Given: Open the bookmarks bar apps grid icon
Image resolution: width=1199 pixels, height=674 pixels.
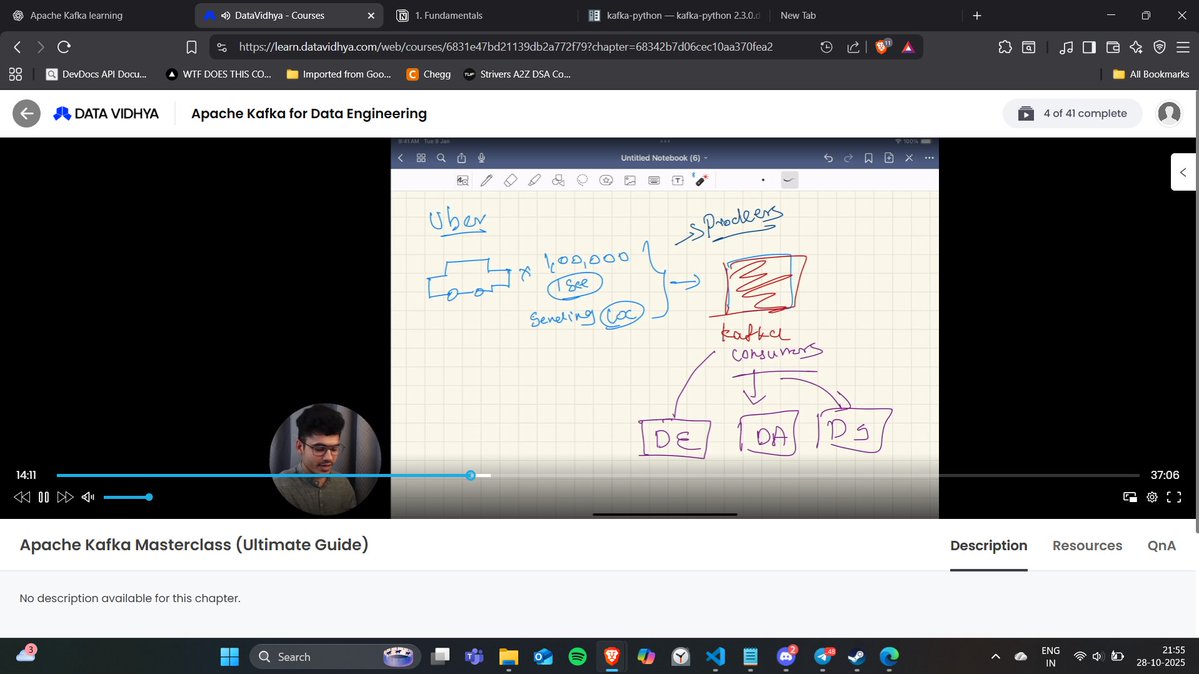Looking at the screenshot, I should [x=15, y=74].
